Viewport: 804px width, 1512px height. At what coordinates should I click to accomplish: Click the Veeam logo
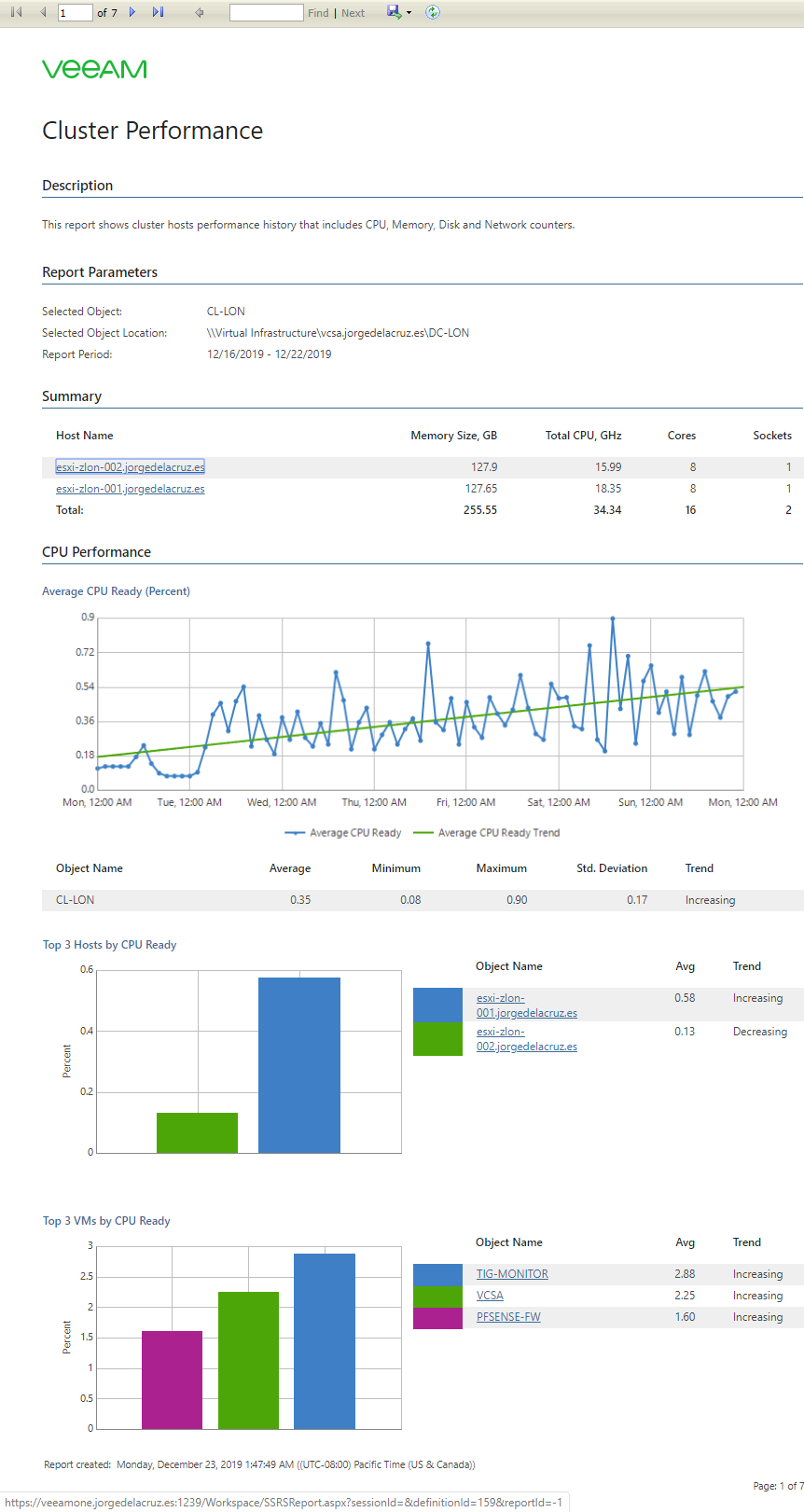[x=94, y=69]
